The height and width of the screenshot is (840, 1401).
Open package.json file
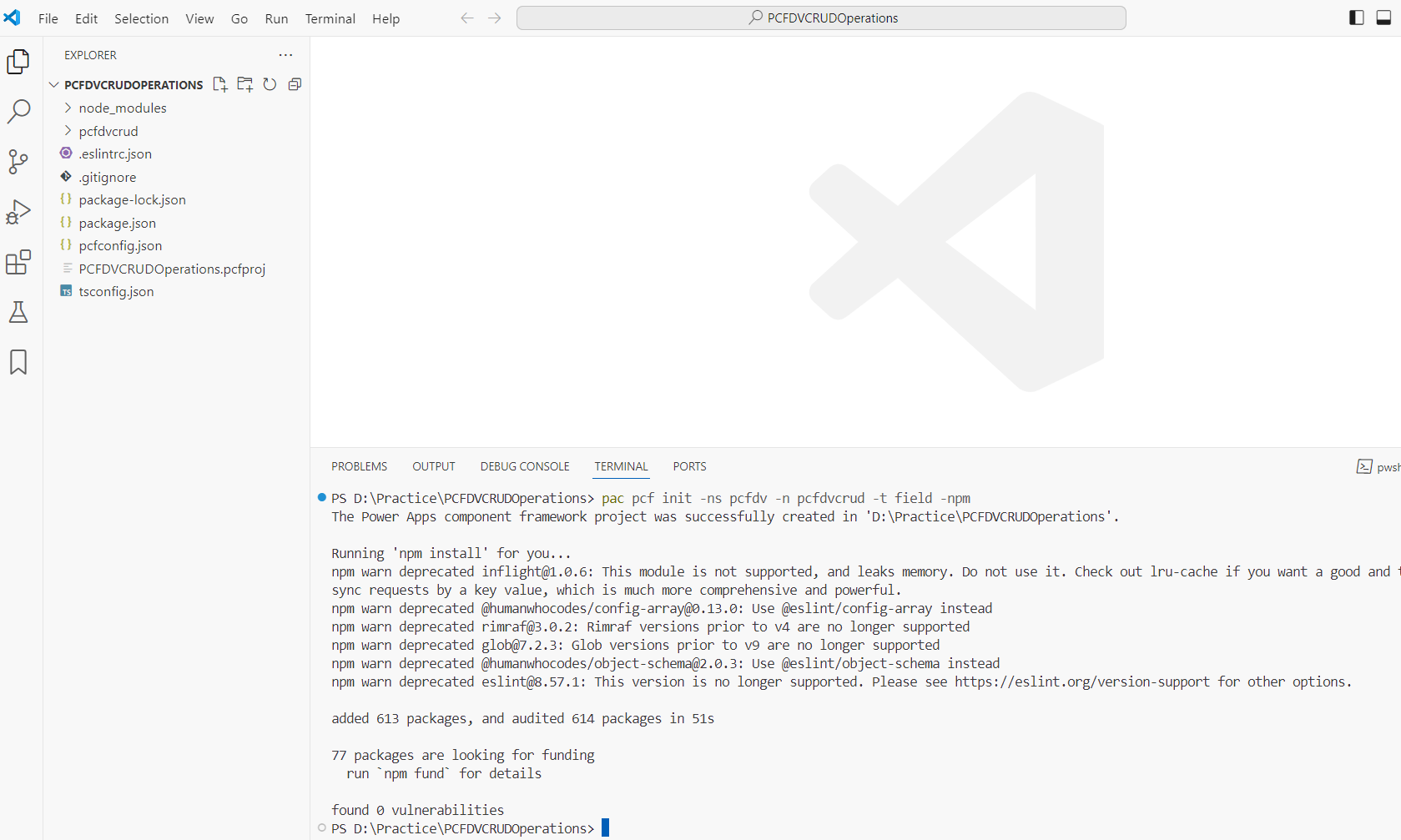point(117,223)
